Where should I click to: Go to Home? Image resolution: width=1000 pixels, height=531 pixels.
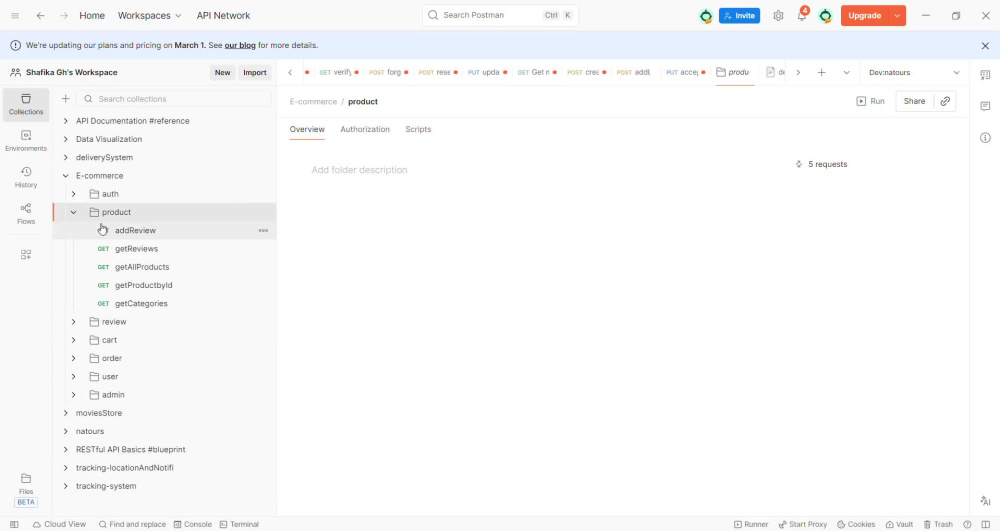(x=92, y=15)
